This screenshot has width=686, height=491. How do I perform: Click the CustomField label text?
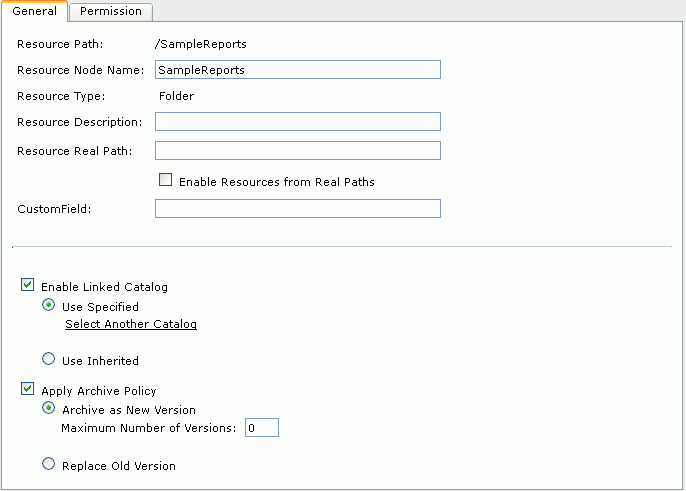(54, 209)
